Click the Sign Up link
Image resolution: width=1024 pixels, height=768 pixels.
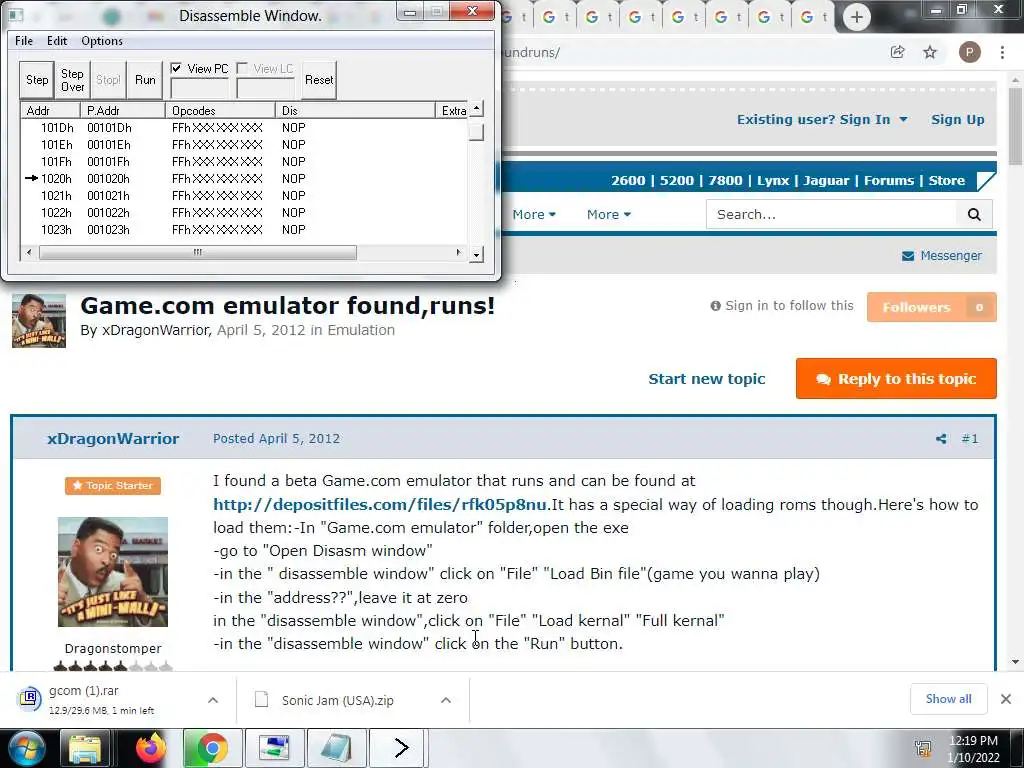click(957, 120)
